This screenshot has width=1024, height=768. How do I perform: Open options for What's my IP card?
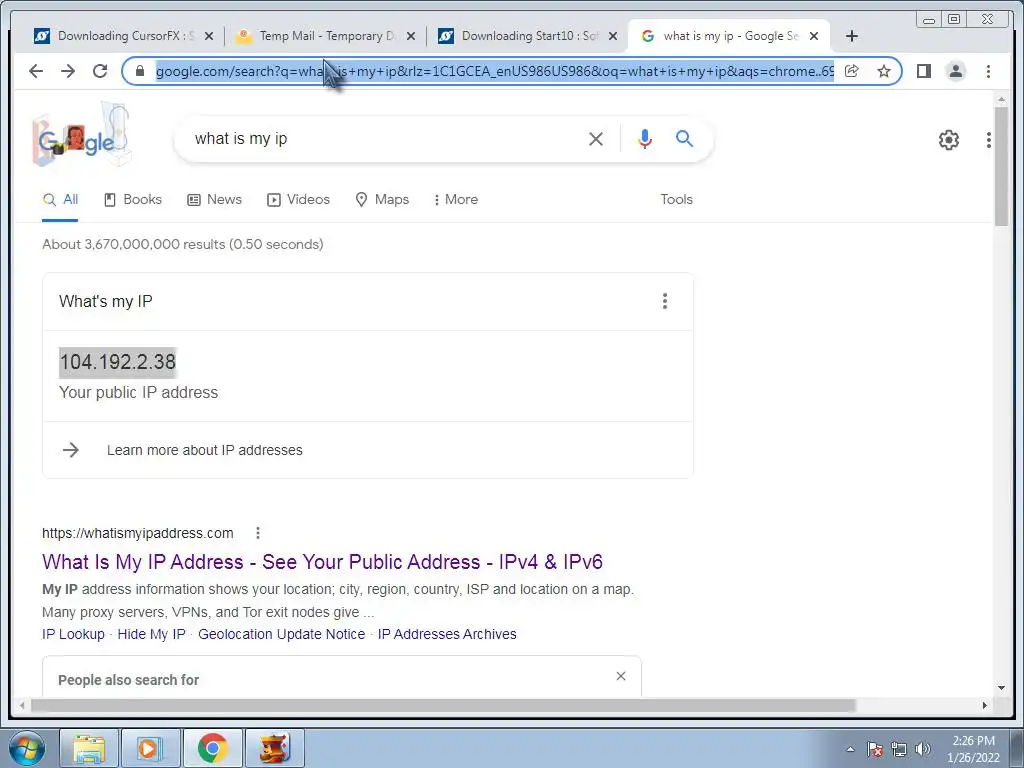[x=665, y=301]
